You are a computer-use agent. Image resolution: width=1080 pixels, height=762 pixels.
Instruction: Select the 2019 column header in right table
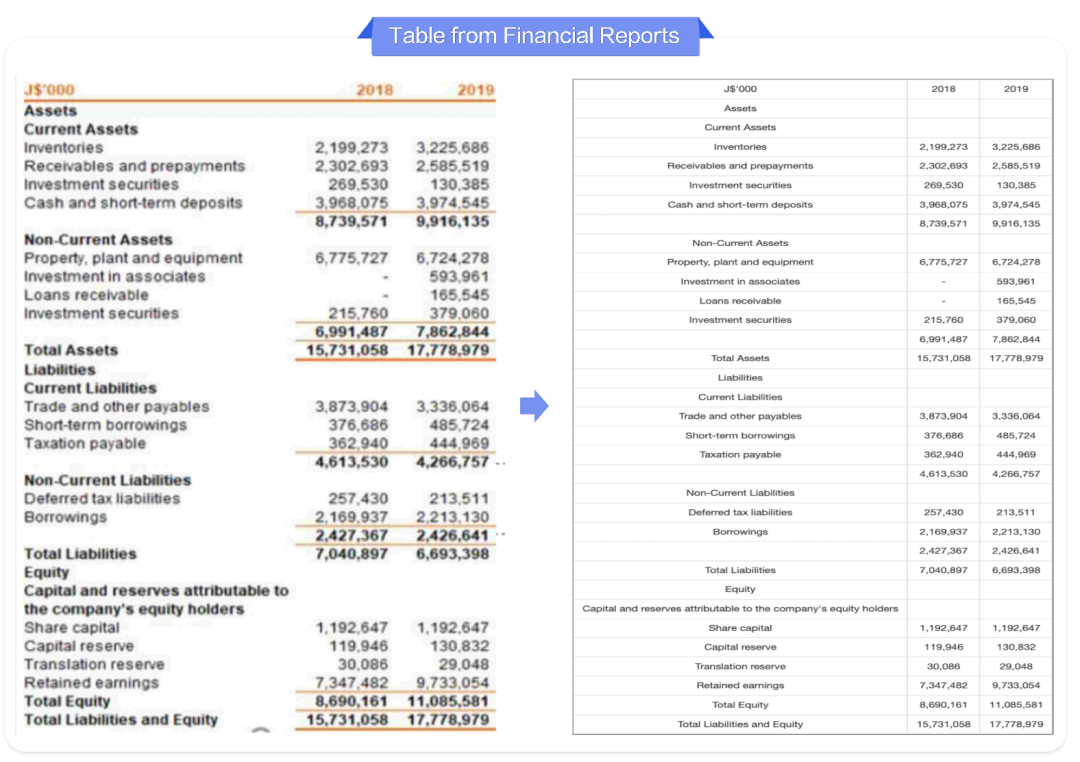coord(1015,89)
